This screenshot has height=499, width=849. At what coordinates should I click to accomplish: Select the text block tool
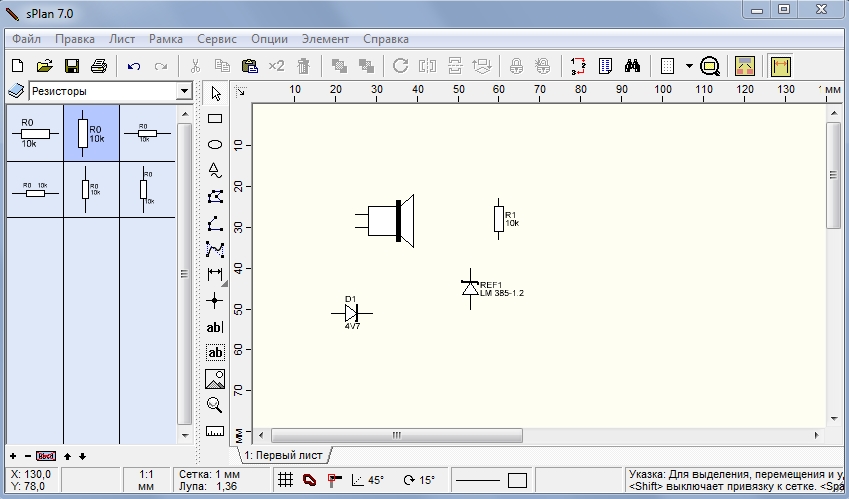pos(215,353)
